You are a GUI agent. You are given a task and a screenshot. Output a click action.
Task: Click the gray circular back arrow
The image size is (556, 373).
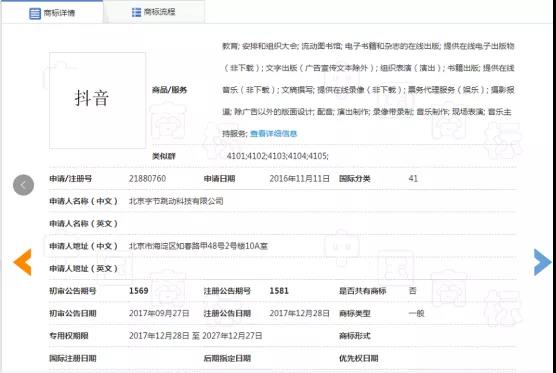(x=23, y=185)
